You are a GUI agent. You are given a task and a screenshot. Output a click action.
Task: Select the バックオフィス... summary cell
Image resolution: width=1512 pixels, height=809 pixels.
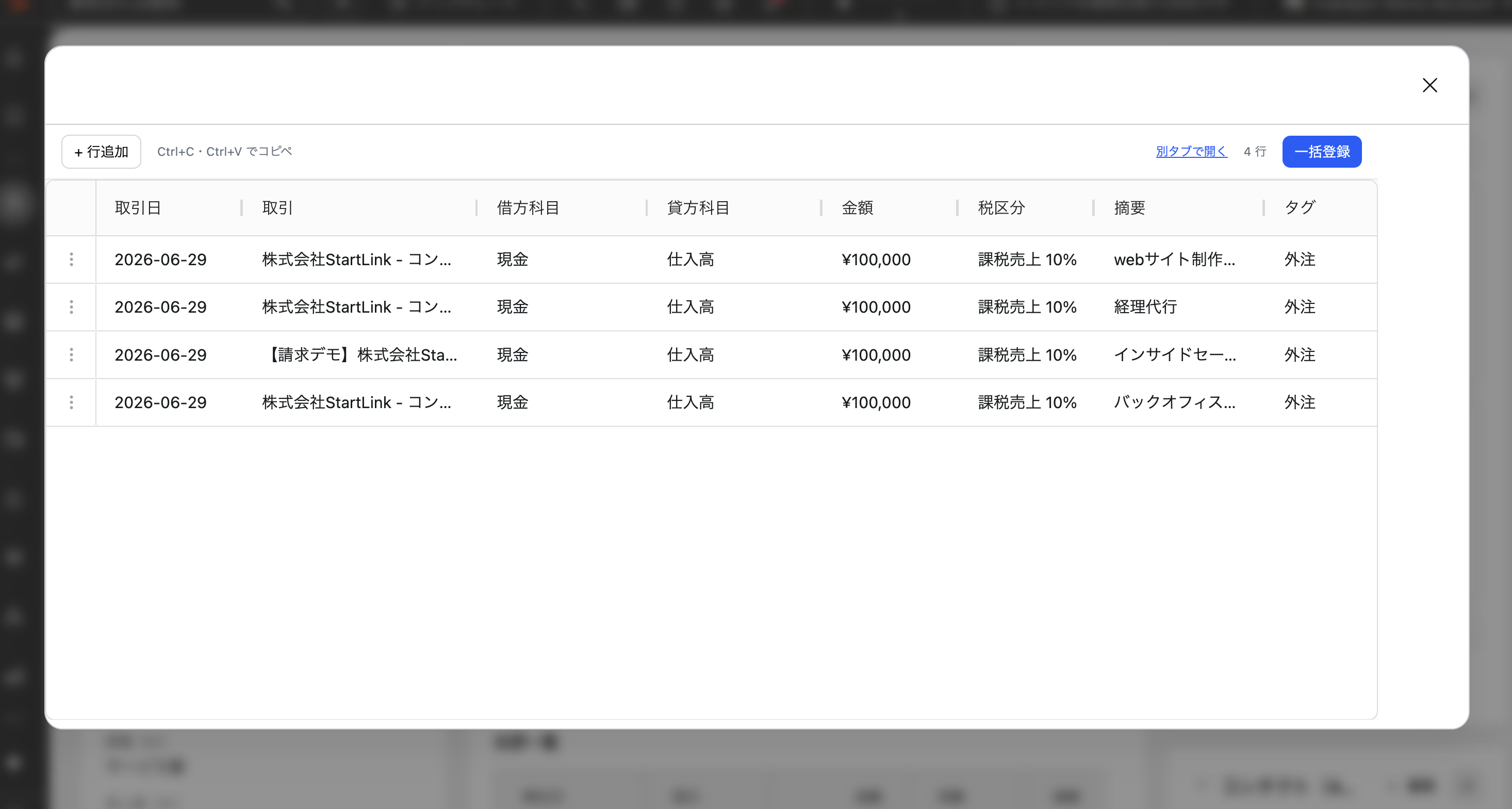click(x=1179, y=402)
